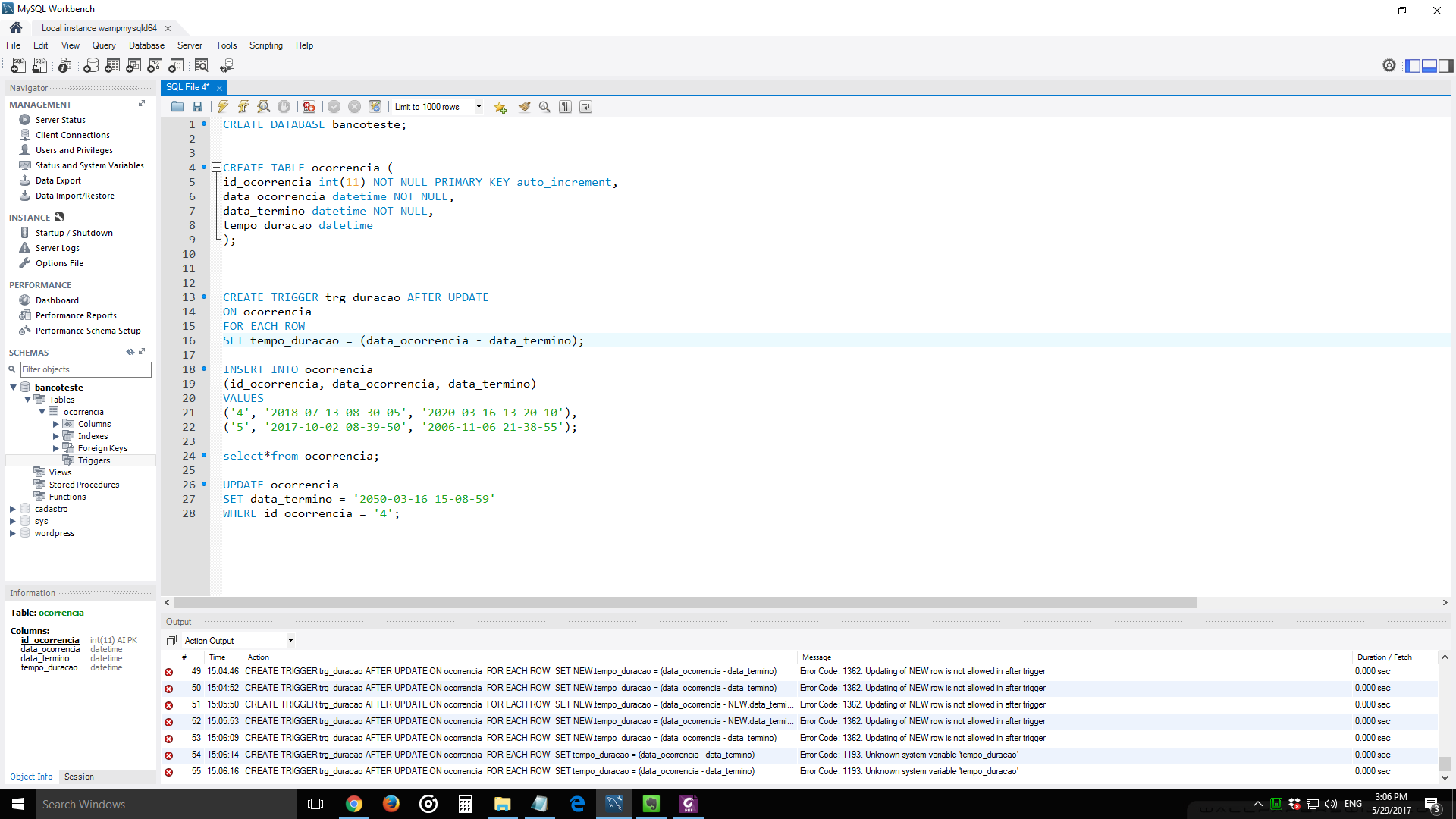Expand the Foreign Keys node
1456x819 pixels.
(56, 449)
